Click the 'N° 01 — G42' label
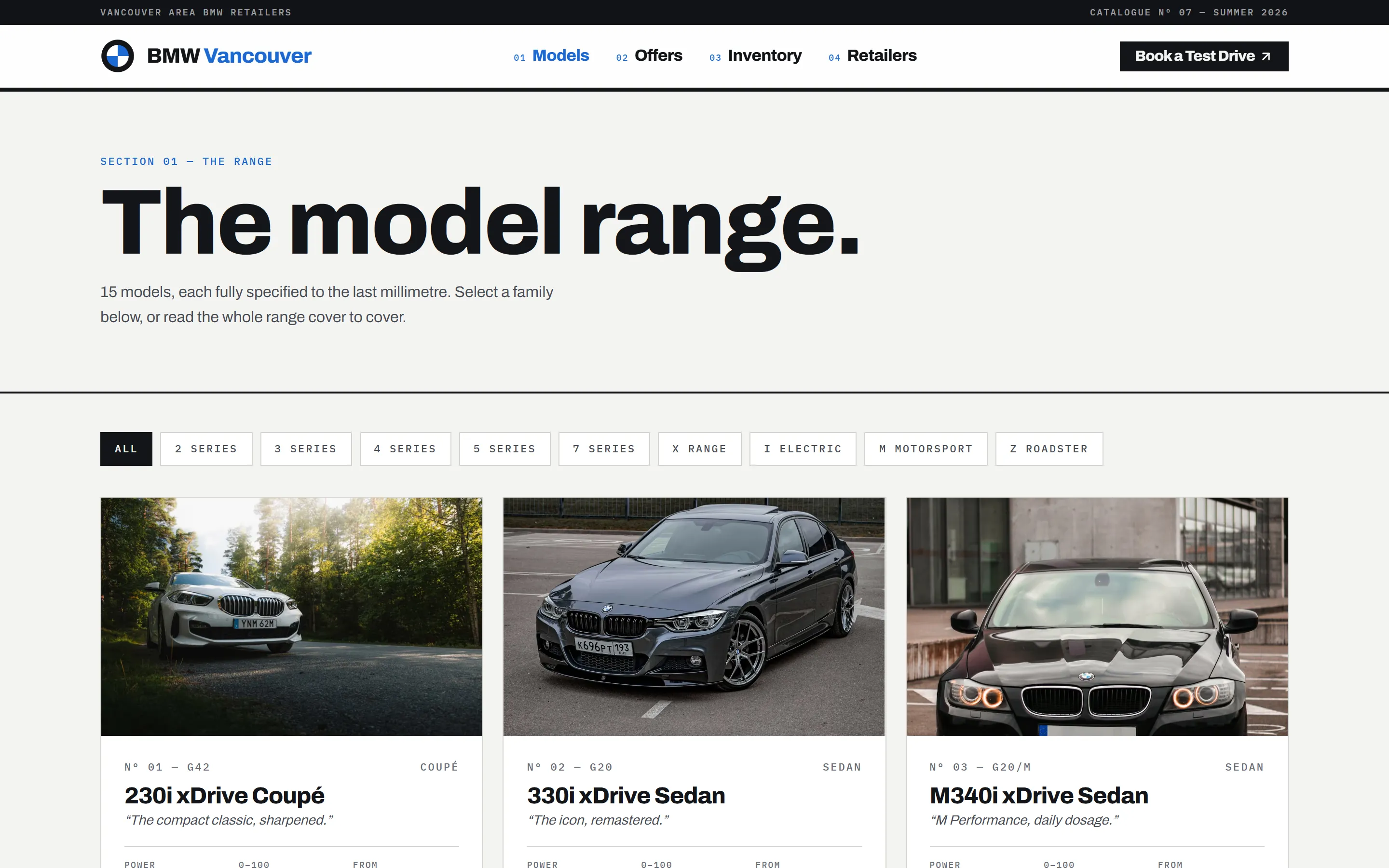 (167, 767)
